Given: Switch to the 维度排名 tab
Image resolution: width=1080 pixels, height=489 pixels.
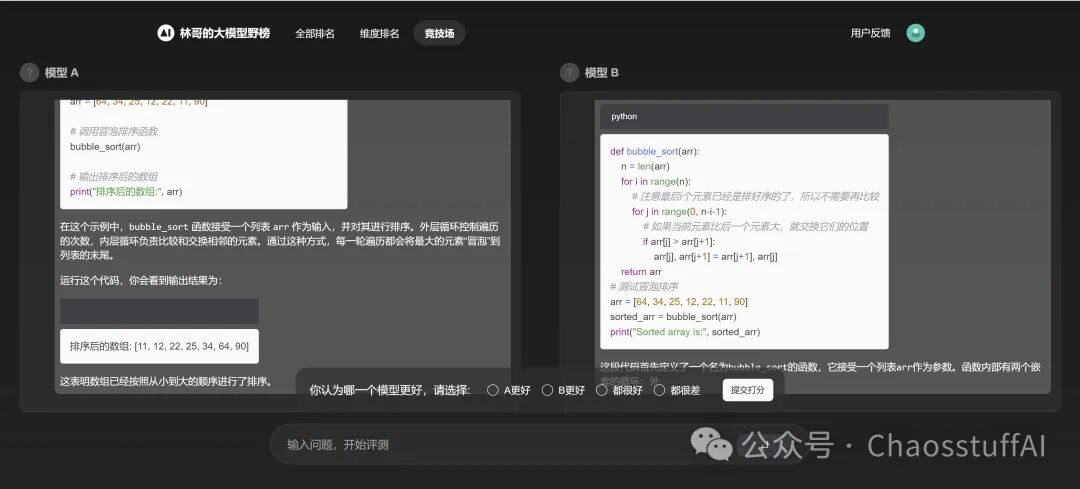Looking at the screenshot, I should click(x=379, y=33).
